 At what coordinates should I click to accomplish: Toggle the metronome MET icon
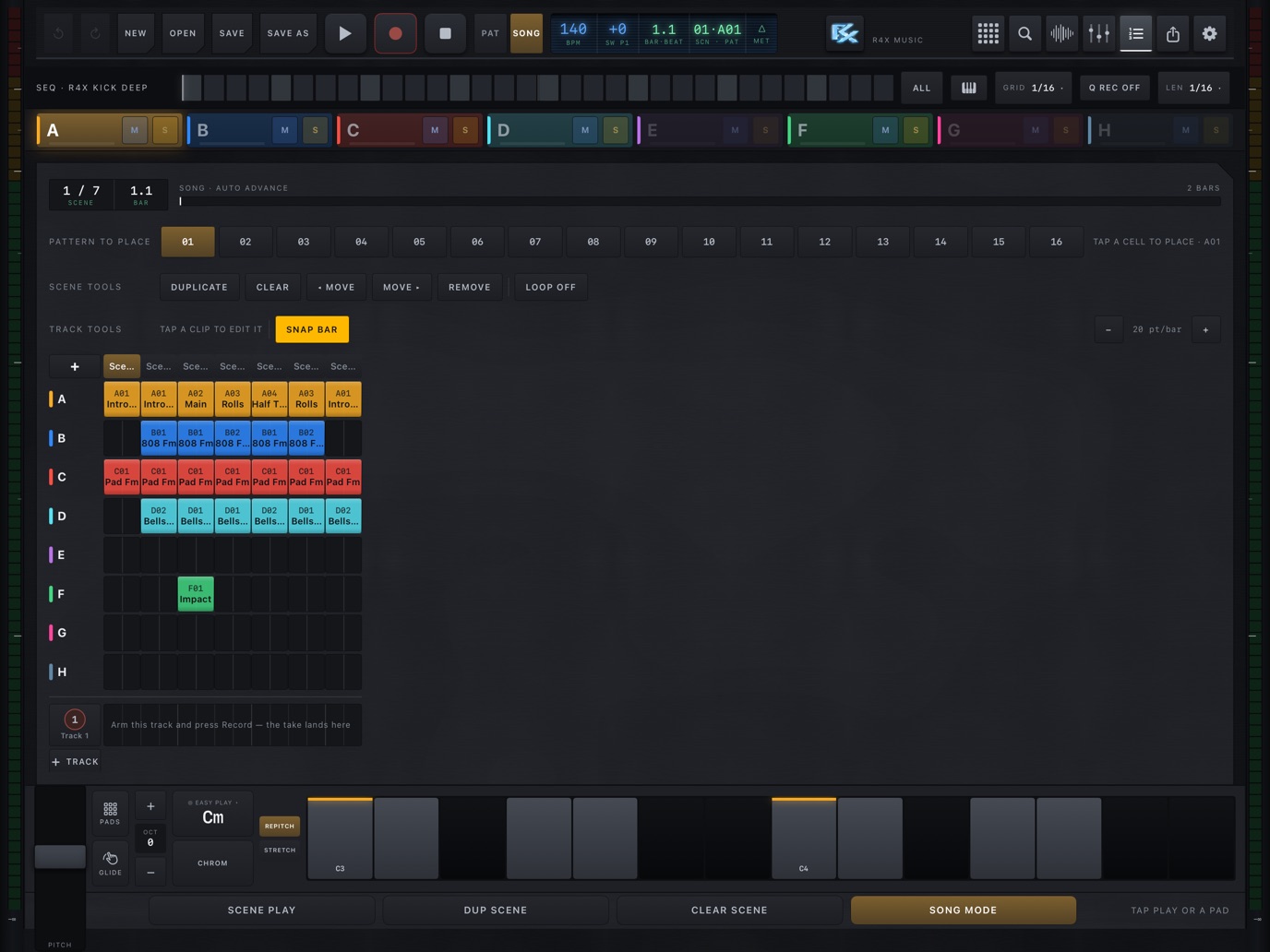761,33
